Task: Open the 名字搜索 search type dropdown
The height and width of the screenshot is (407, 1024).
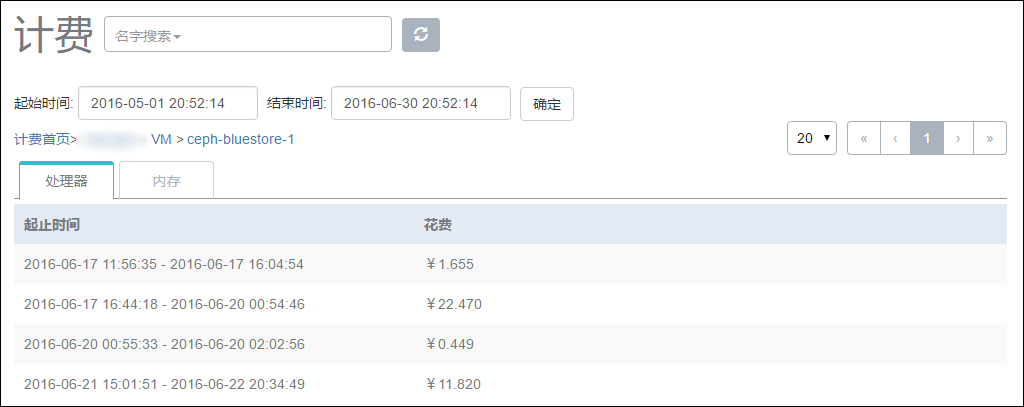Action: [148, 37]
